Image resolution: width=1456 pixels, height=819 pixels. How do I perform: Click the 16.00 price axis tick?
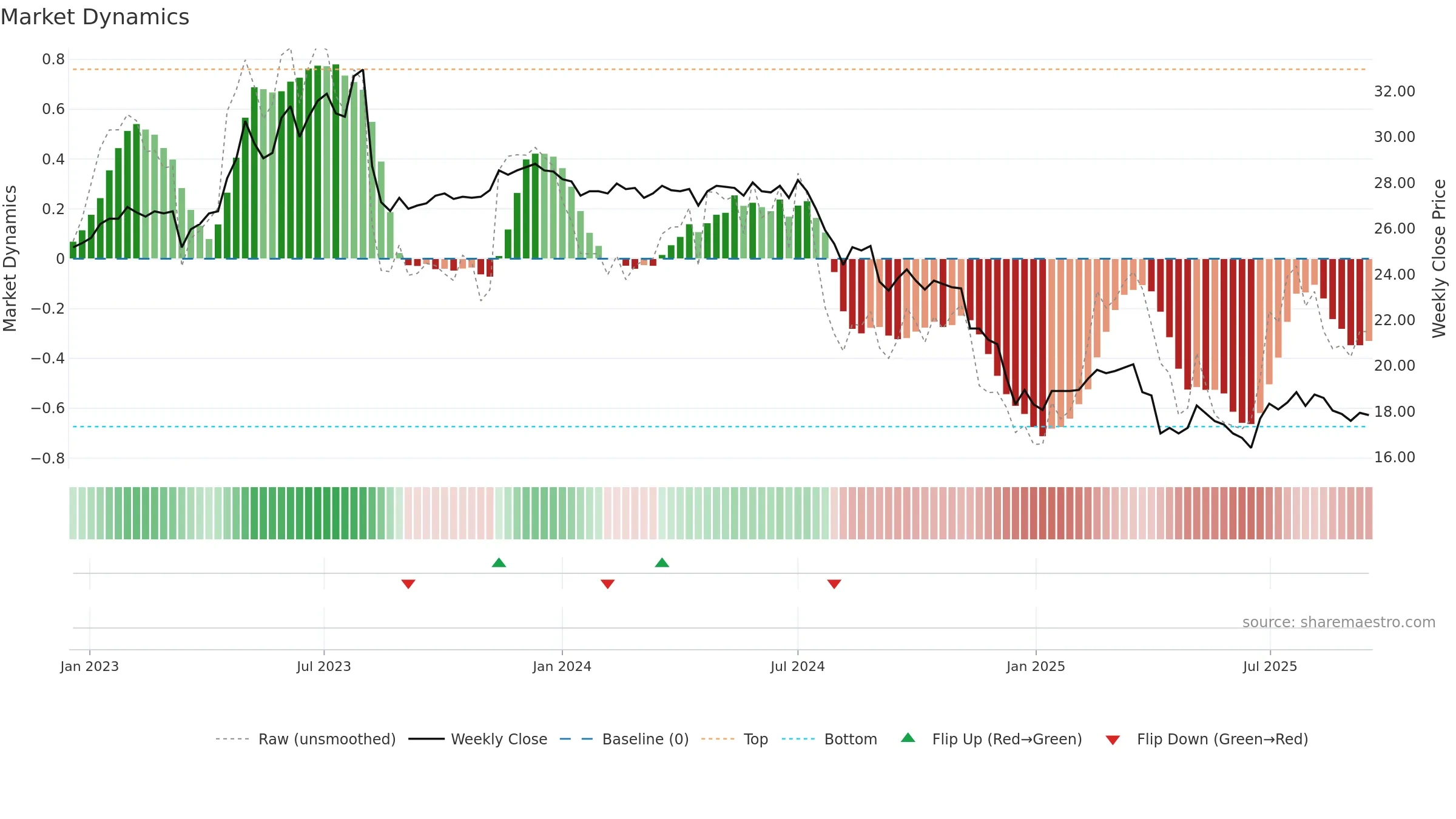tap(1395, 457)
